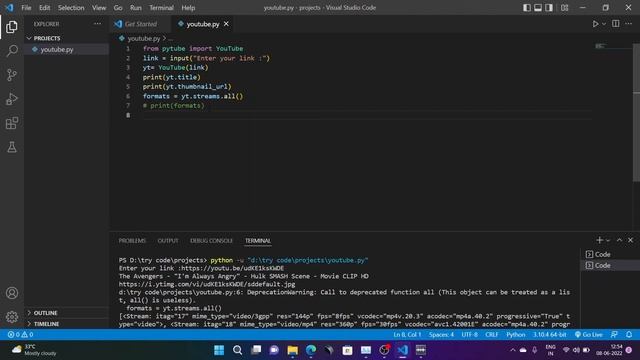Viewport: 640px width, 360px height.
Task: Open Windows taskbar search
Action: (238, 350)
